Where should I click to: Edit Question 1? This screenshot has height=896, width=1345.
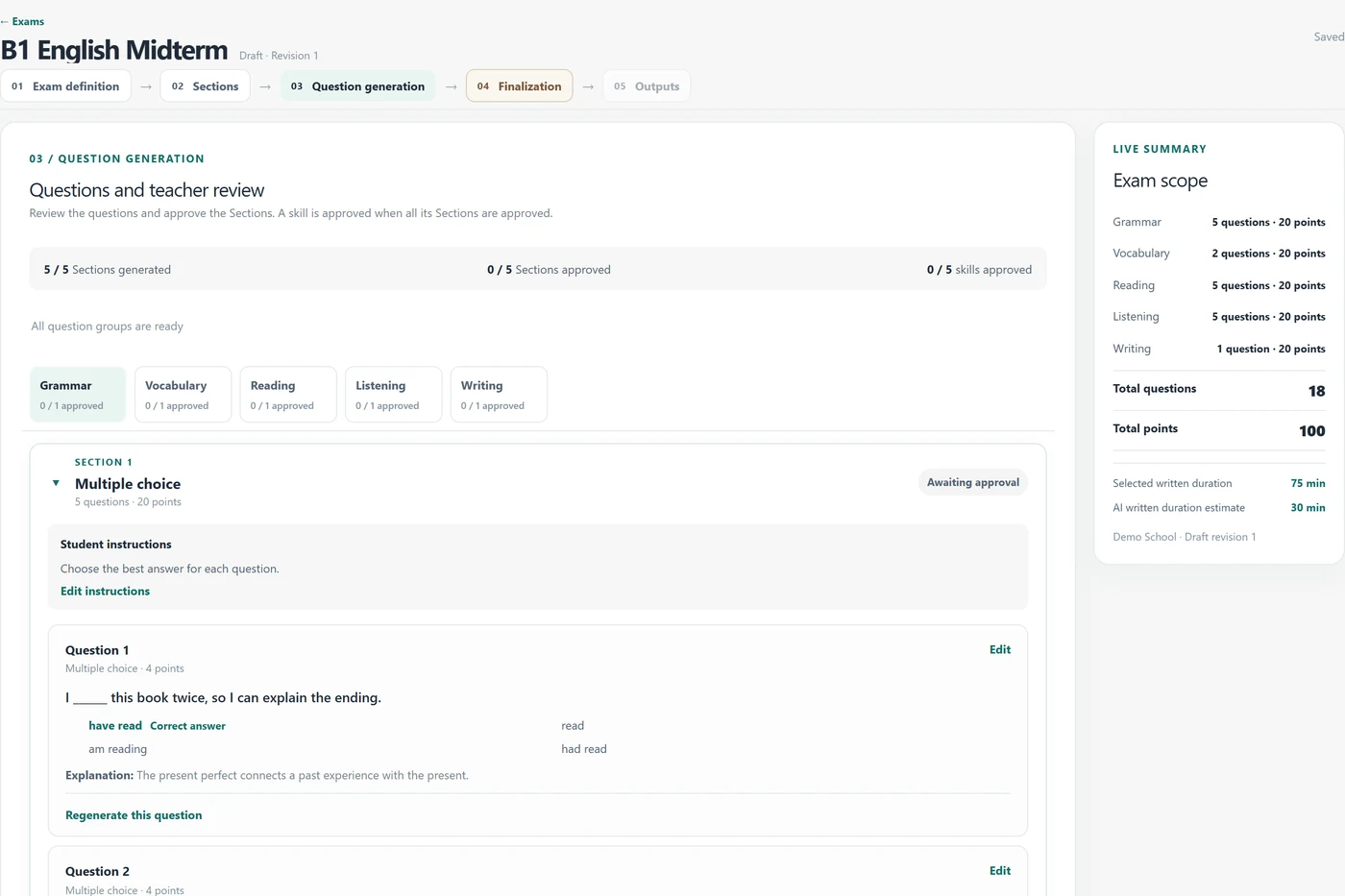point(1000,650)
